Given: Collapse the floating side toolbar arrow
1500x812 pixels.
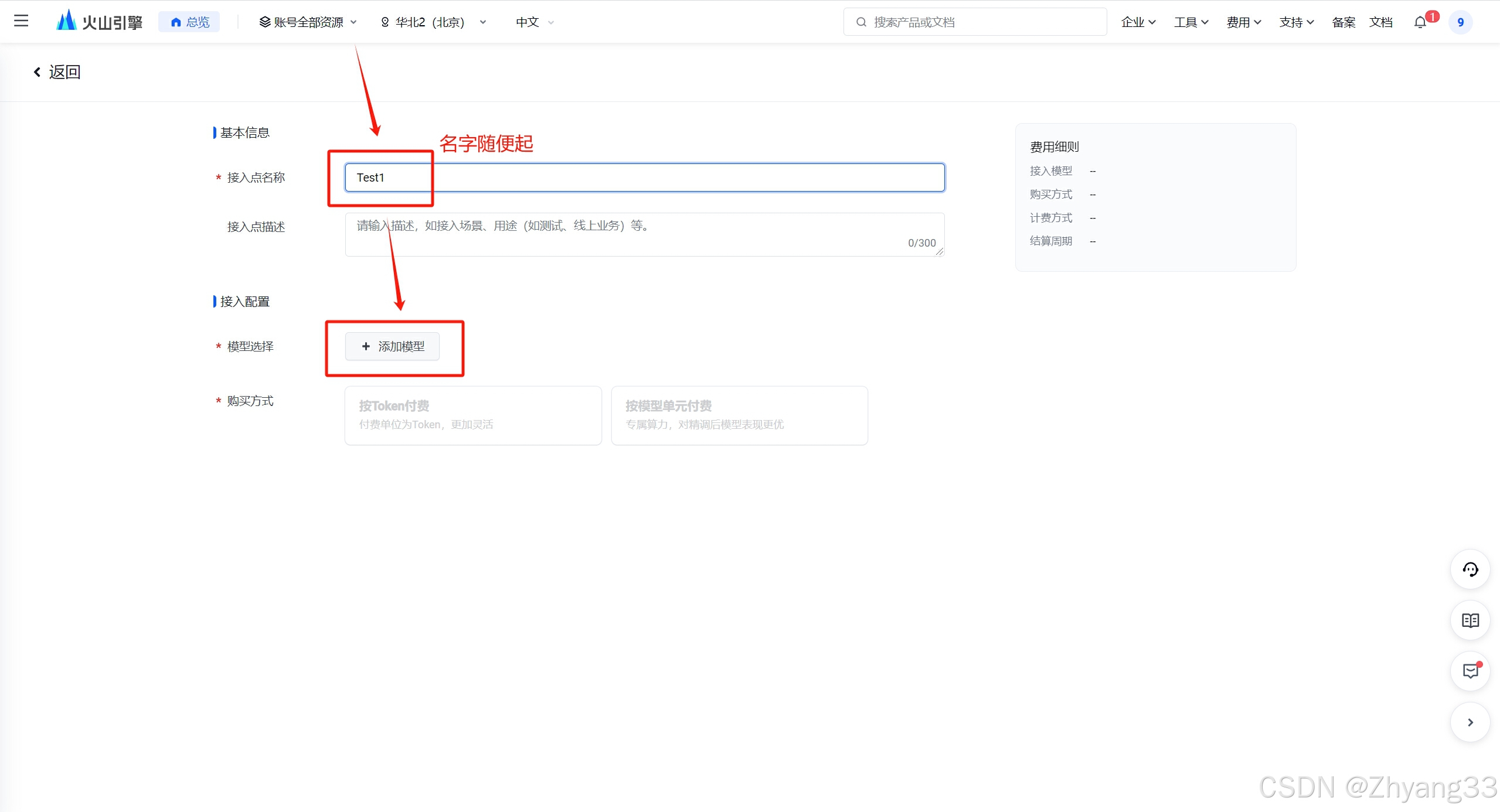Looking at the screenshot, I should tap(1470, 722).
